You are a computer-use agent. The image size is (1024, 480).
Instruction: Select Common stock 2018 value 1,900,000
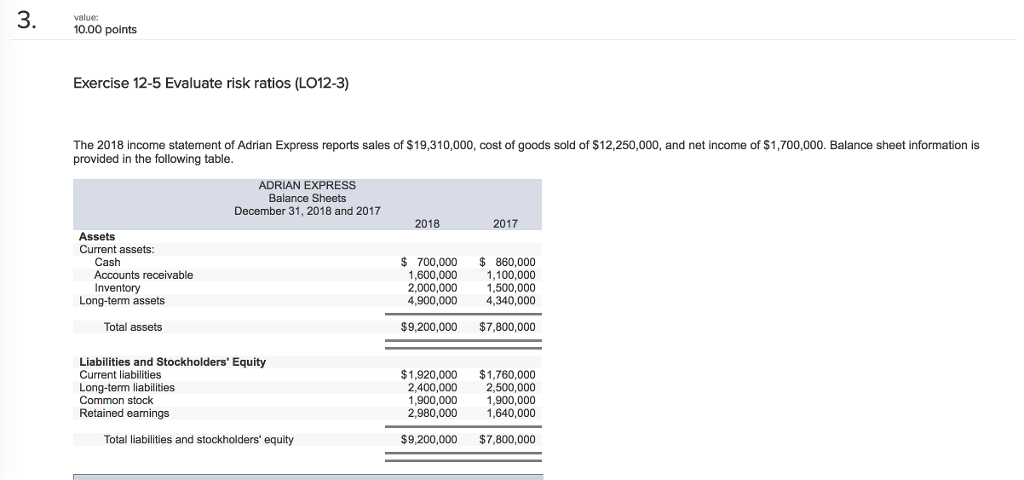432,400
